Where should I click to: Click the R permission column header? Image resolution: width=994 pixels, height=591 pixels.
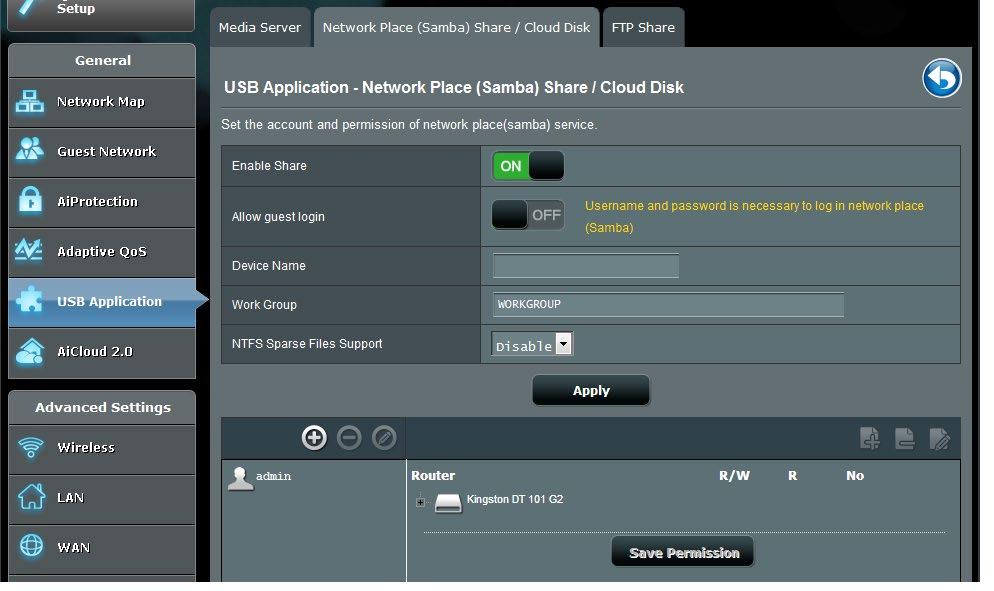(792, 476)
